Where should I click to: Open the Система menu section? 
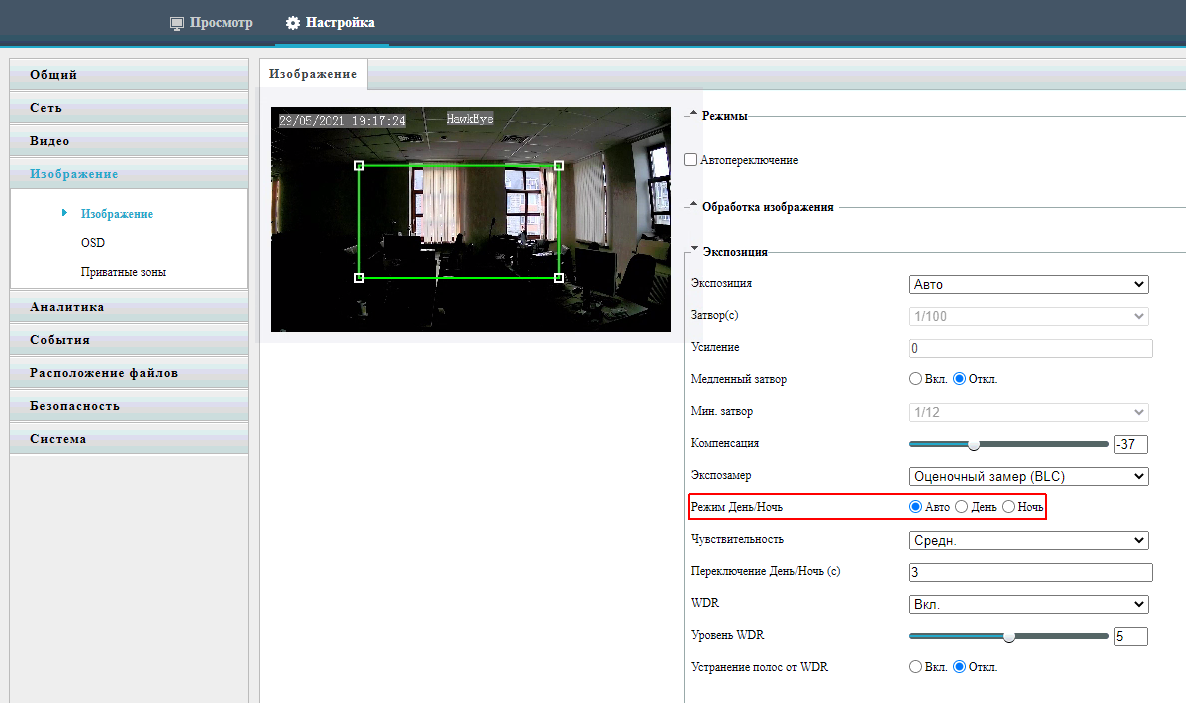coord(129,439)
